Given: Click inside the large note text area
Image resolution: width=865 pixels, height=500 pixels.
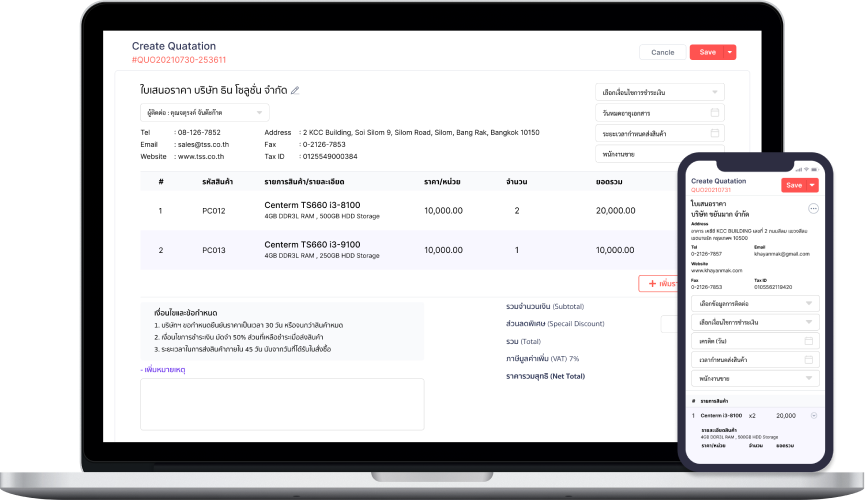Looking at the screenshot, I should pos(282,404).
